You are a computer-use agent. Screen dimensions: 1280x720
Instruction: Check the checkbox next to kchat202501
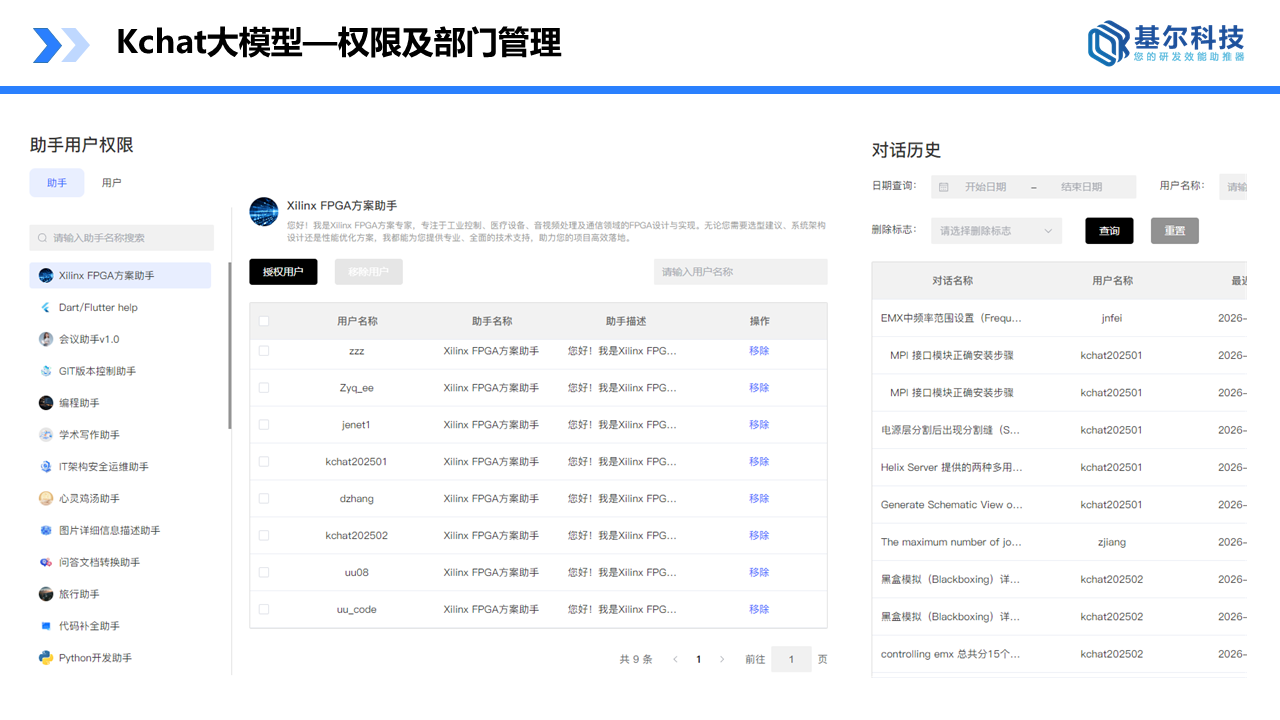point(263,461)
